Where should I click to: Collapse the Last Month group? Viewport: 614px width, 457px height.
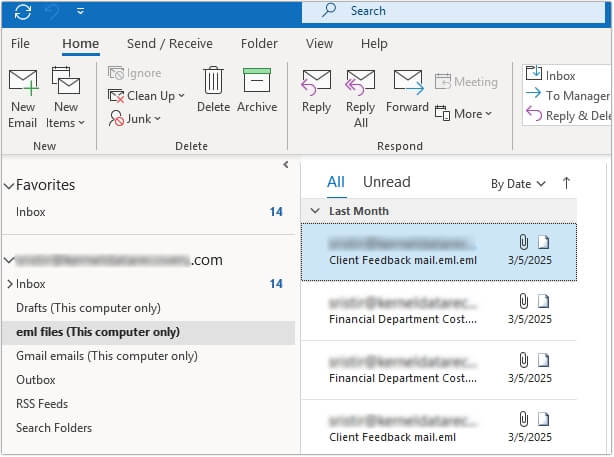[x=315, y=211]
